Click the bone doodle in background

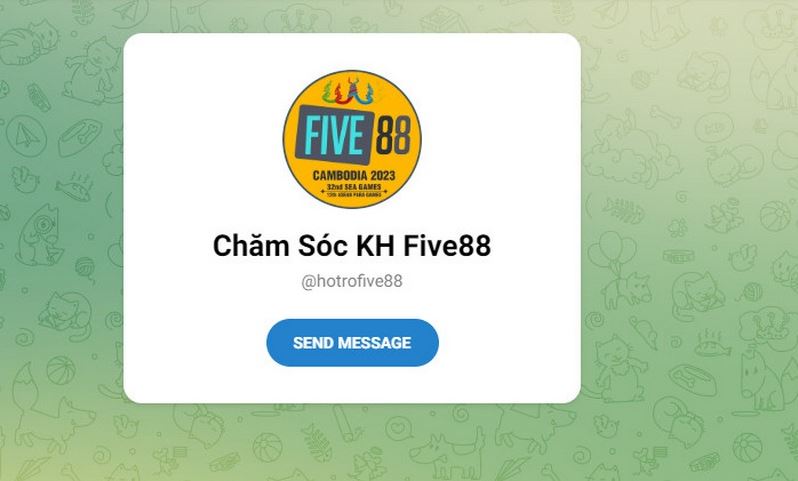[x=665, y=117]
